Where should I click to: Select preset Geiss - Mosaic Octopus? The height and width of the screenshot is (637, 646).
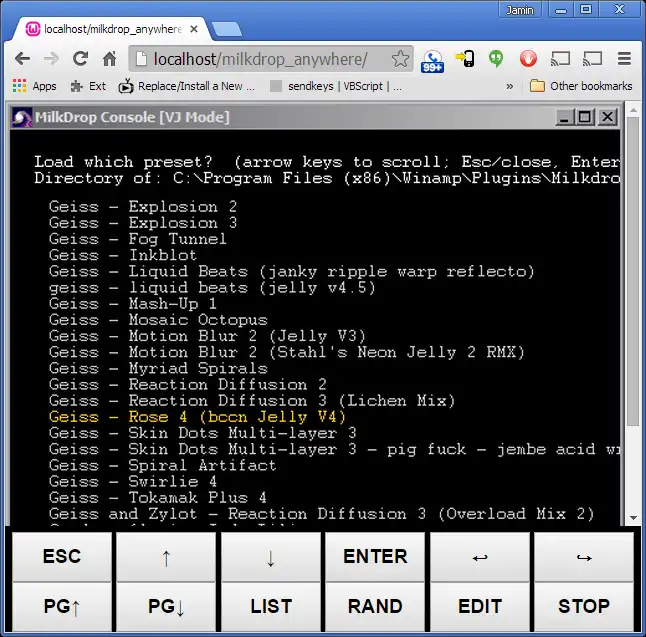click(x=158, y=320)
